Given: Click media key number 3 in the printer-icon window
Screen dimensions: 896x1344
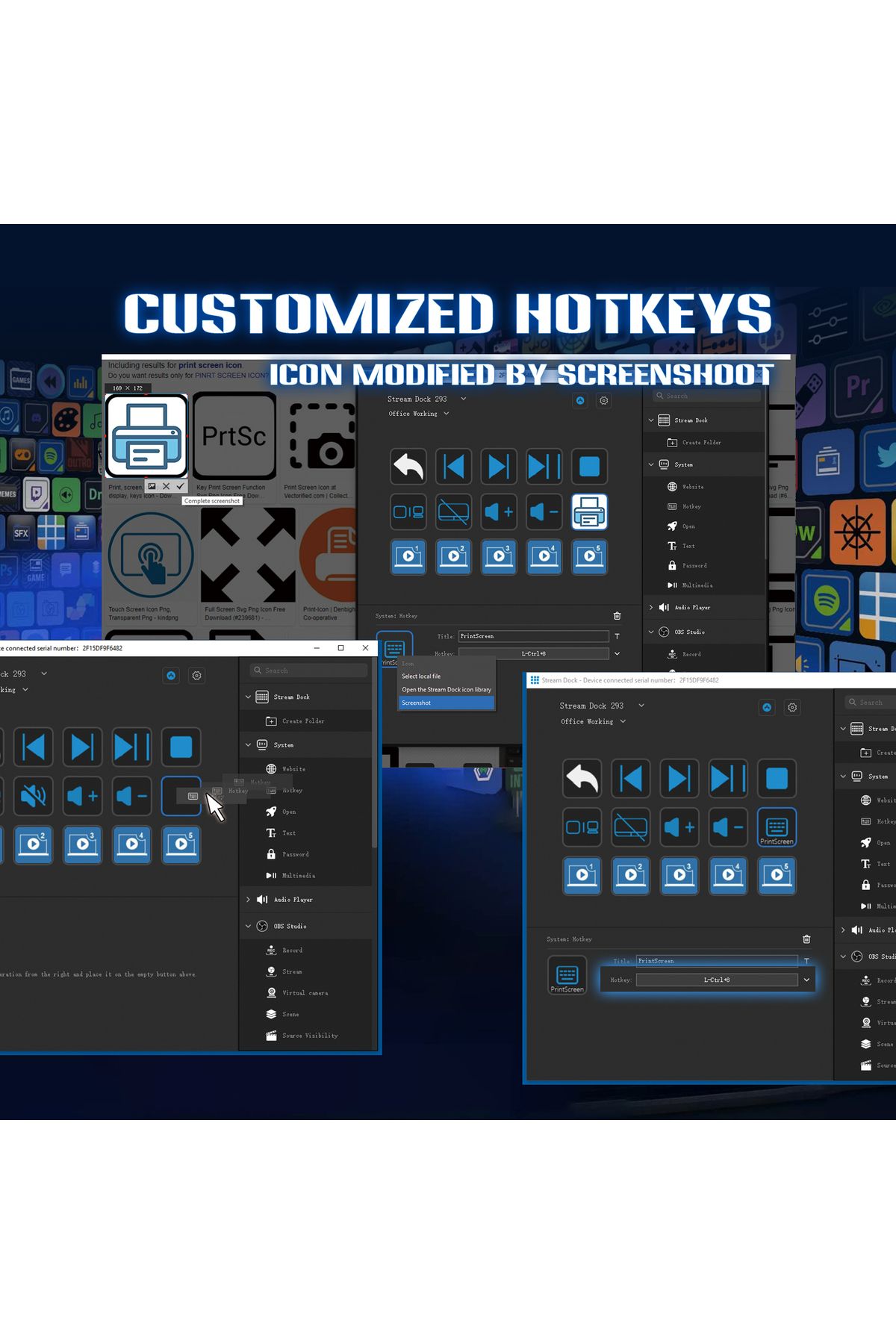Looking at the screenshot, I should (x=500, y=557).
